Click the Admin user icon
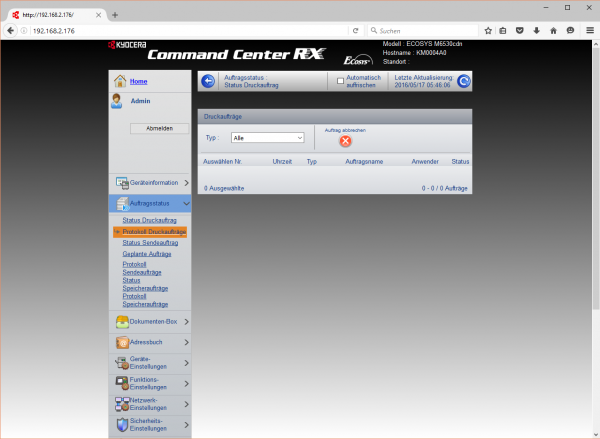Screen dimensions: 600x439 click(120, 102)
